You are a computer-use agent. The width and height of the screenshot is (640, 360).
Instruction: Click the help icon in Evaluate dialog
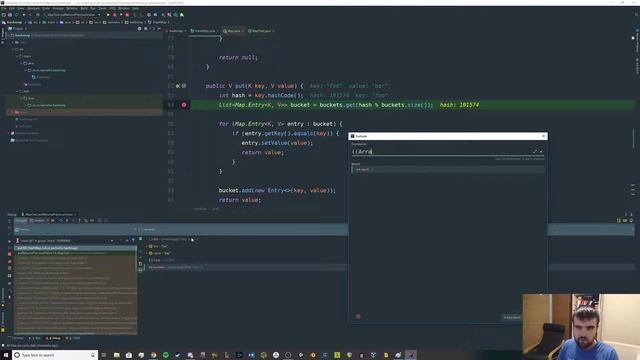(x=358, y=316)
